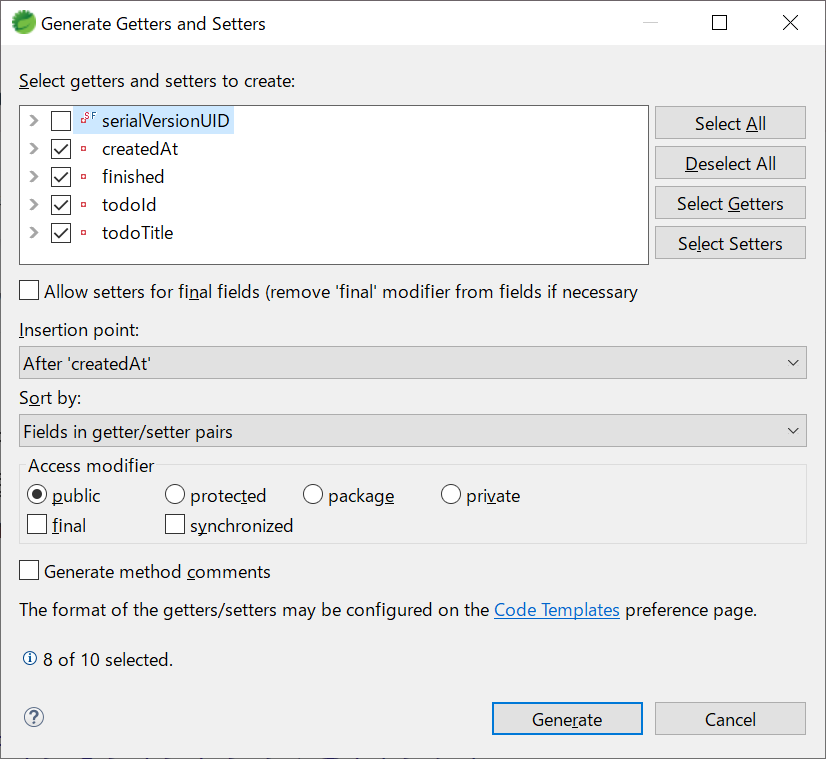Click the info icon beside selection count
Screen dimensions: 826x759
[29, 659]
